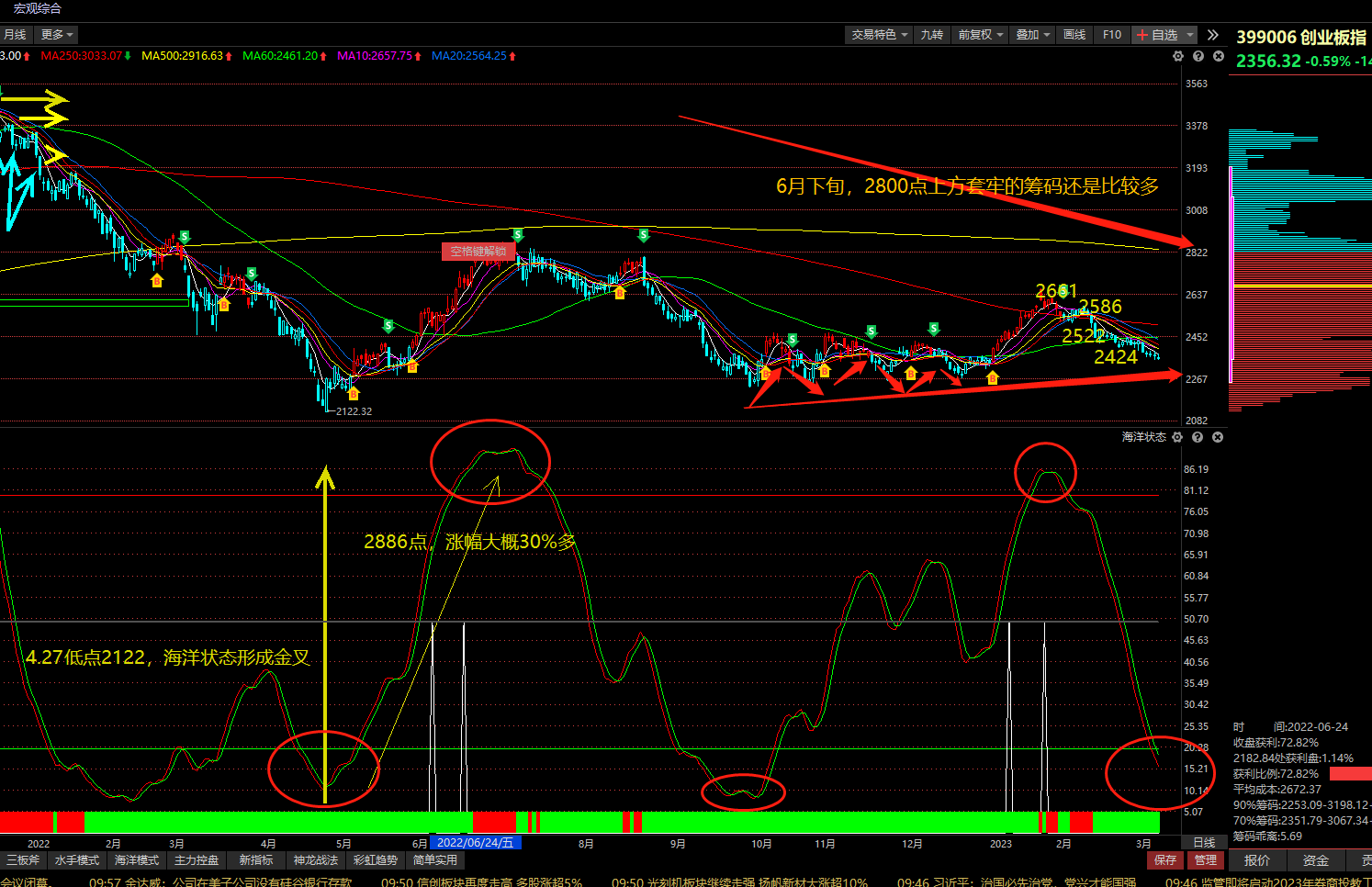The width and height of the screenshot is (1372, 887).
Task: Click 海洋状态 panel help question icon
Action: click(1198, 437)
